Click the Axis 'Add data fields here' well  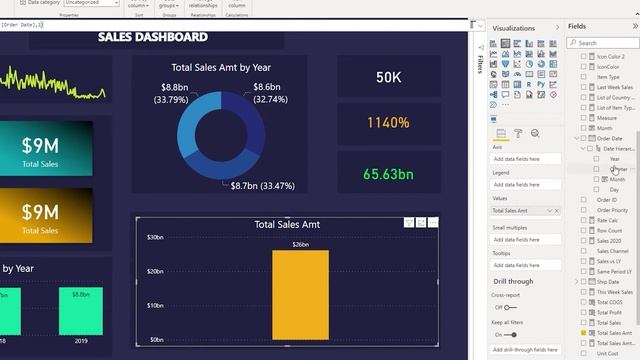pos(525,159)
